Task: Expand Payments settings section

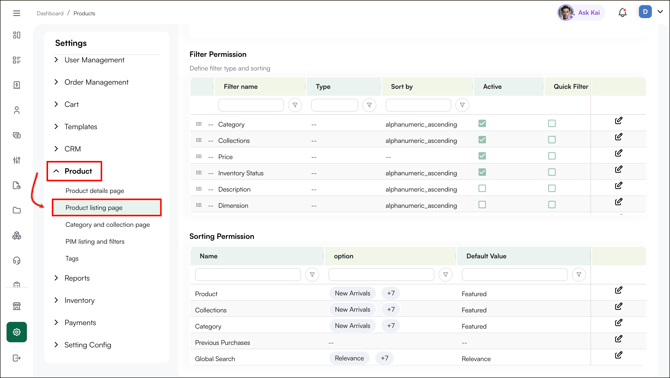Action: (75, 322)
